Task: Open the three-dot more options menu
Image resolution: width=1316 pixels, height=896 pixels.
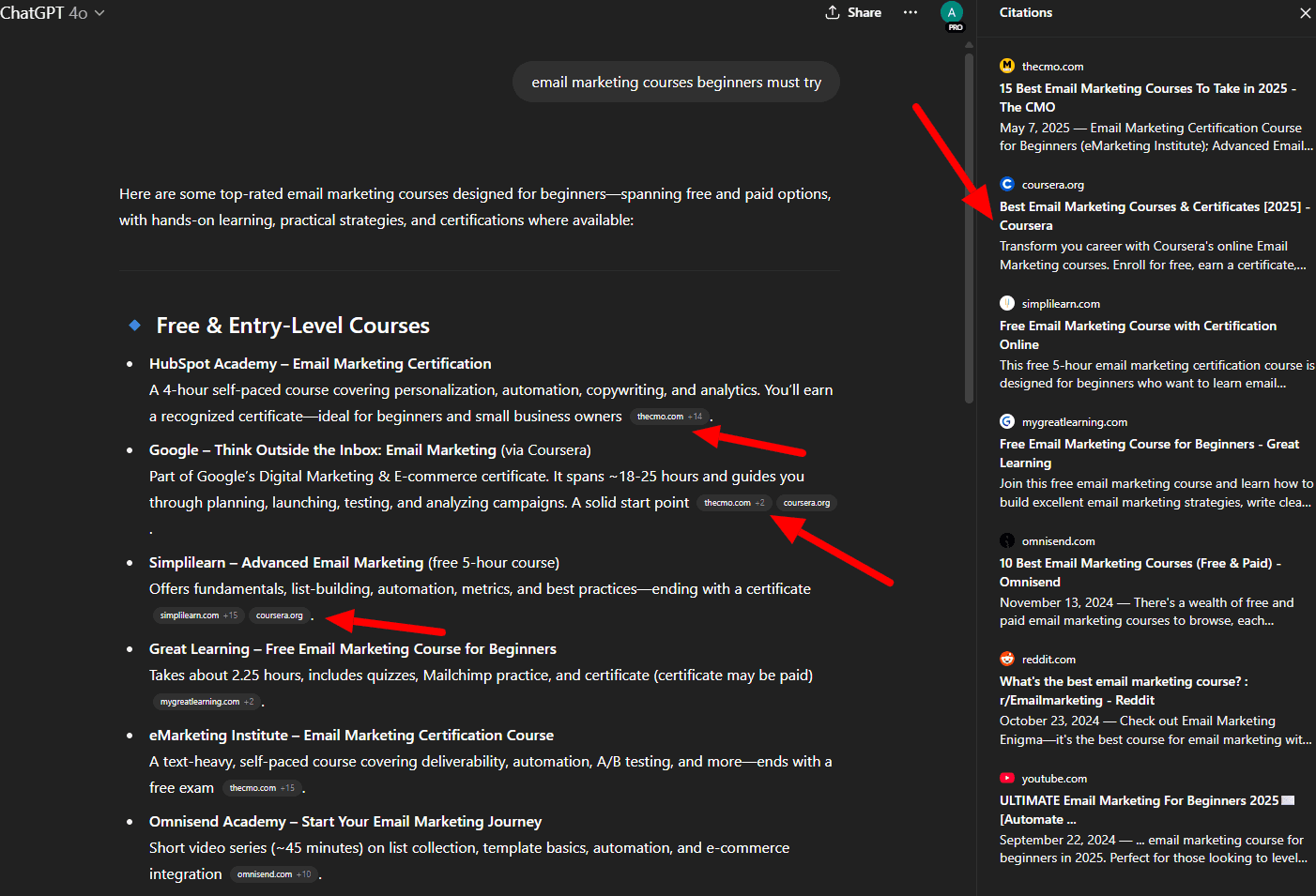Action: (910, 12)
